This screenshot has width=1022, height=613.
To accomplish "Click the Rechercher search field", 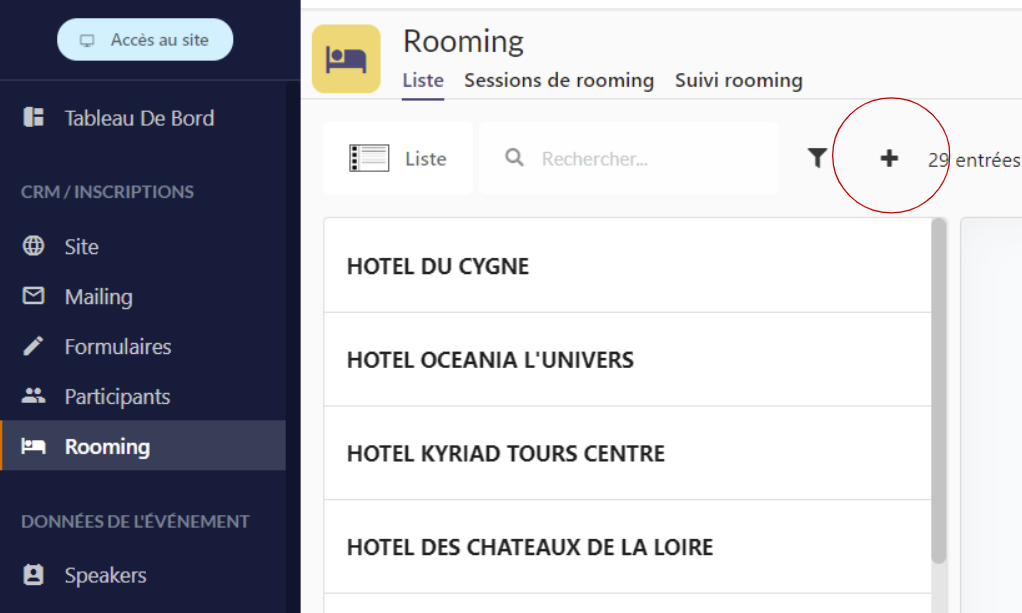I will click(x=650, y=159).
